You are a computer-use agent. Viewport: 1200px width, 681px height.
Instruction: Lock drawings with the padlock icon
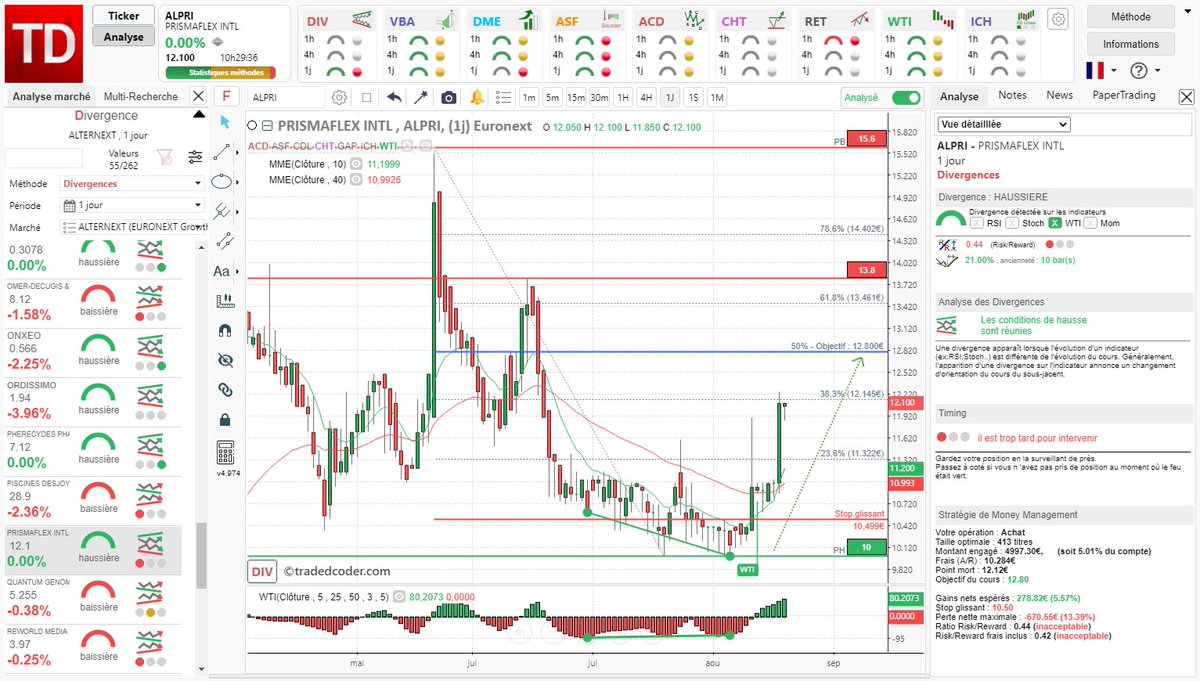(224, 419)
